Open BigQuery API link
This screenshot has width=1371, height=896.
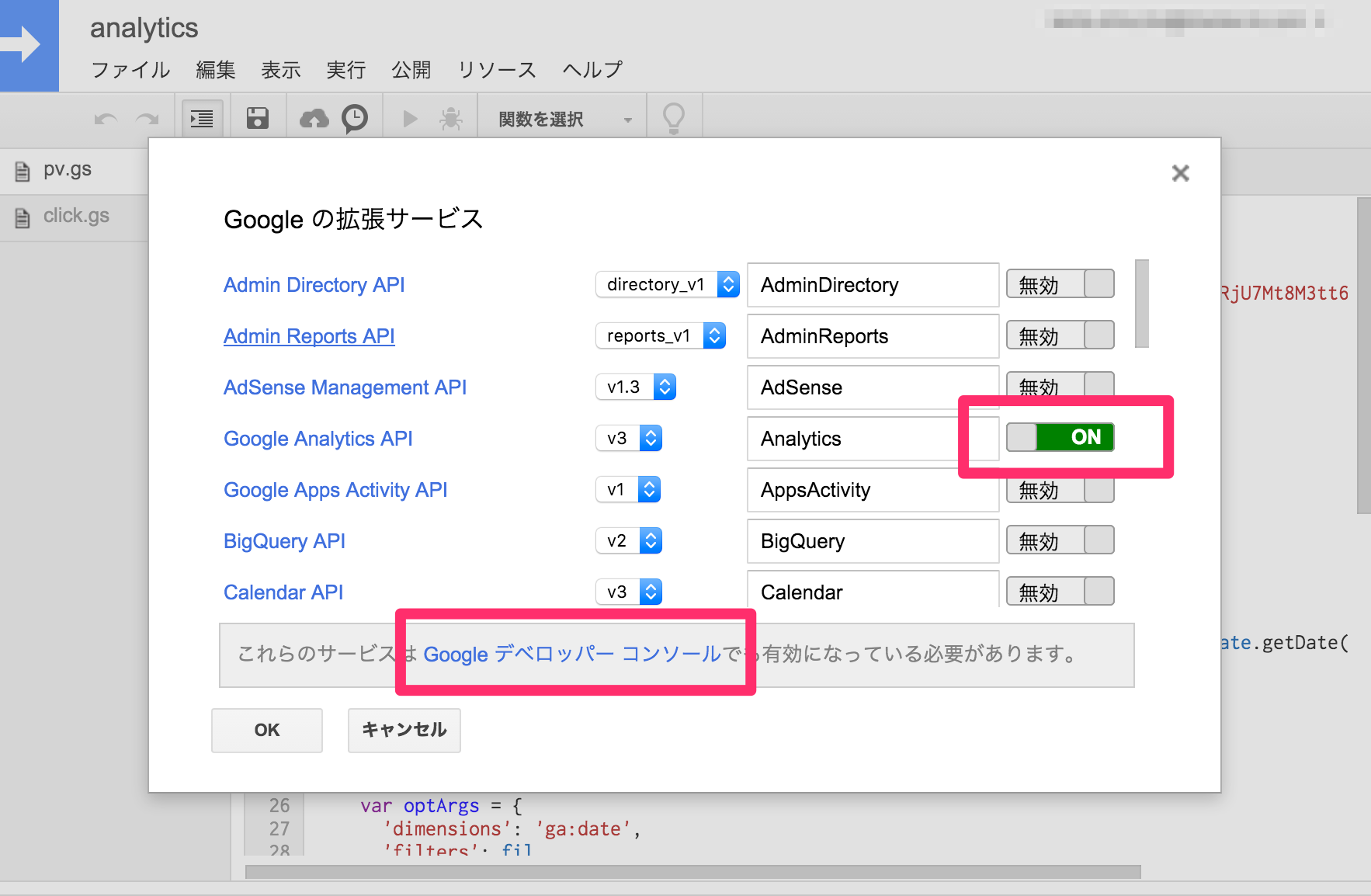pyautogui.click(x=284, y=541)
